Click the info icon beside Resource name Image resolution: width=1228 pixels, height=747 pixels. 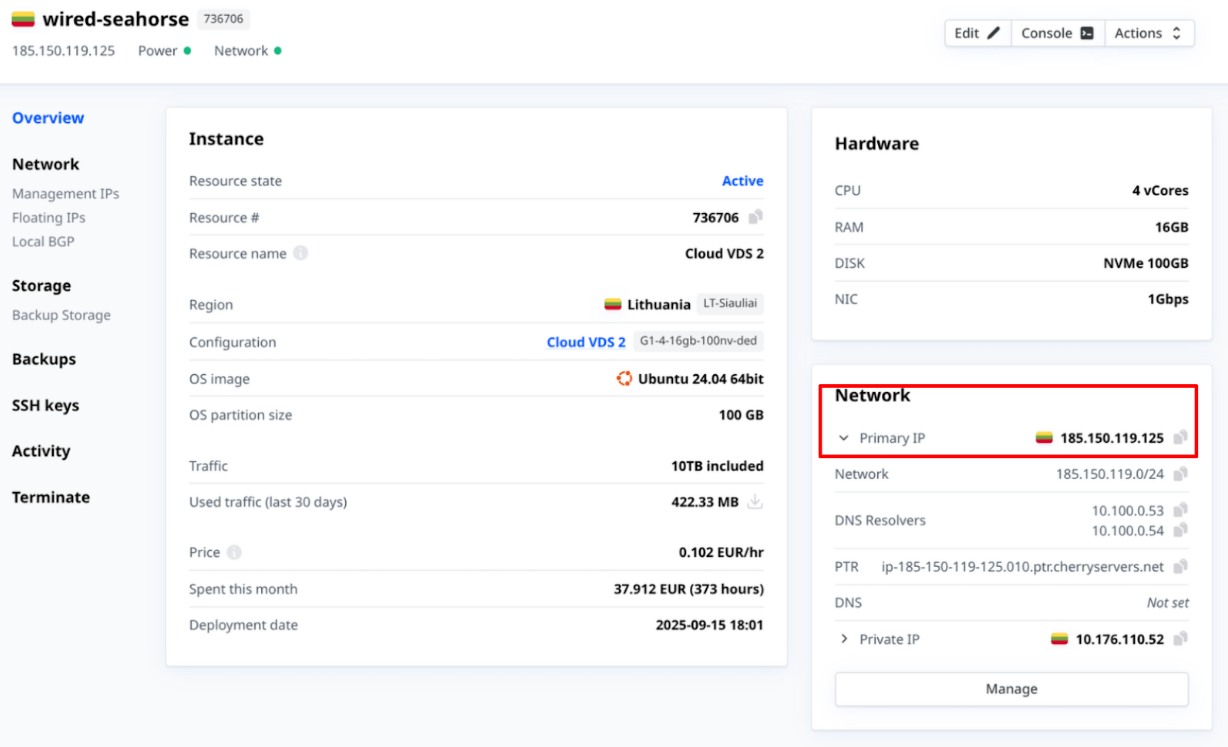pos(301,253)
